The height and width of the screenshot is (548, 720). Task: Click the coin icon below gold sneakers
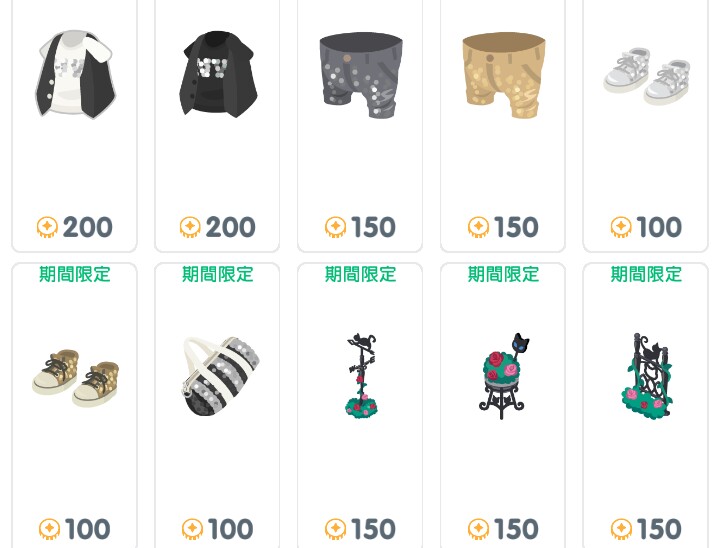(49, 529)
